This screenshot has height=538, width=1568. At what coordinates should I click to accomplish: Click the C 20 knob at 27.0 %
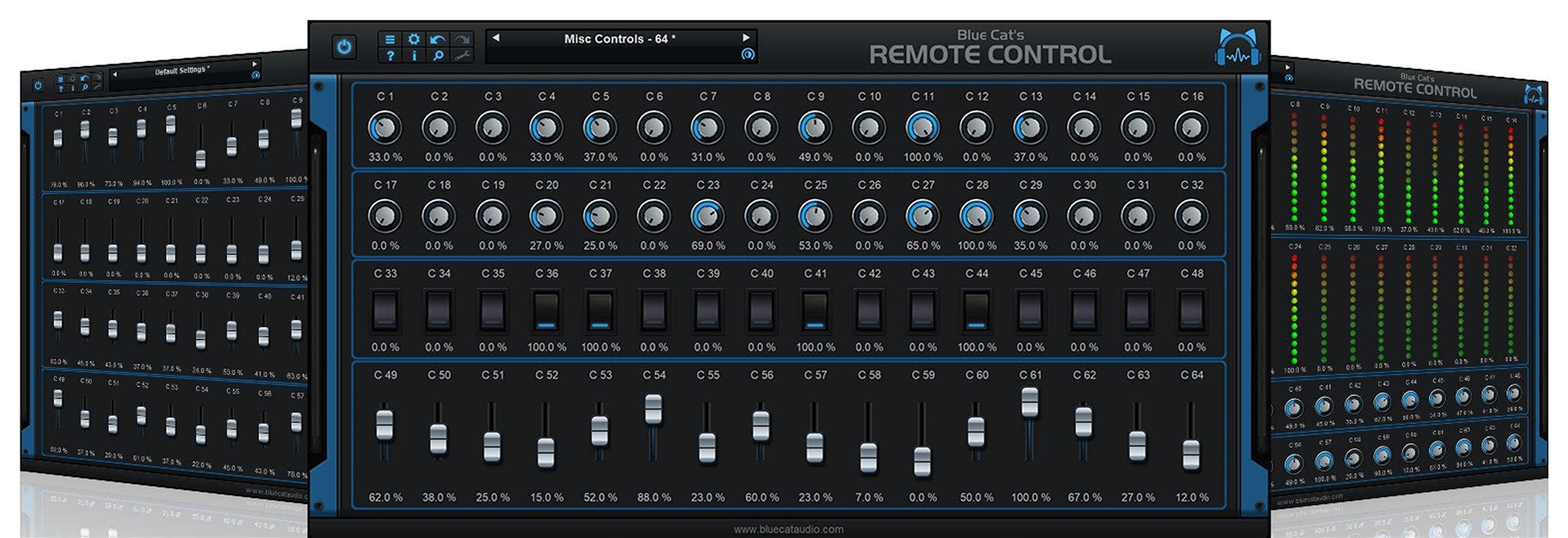546,216
